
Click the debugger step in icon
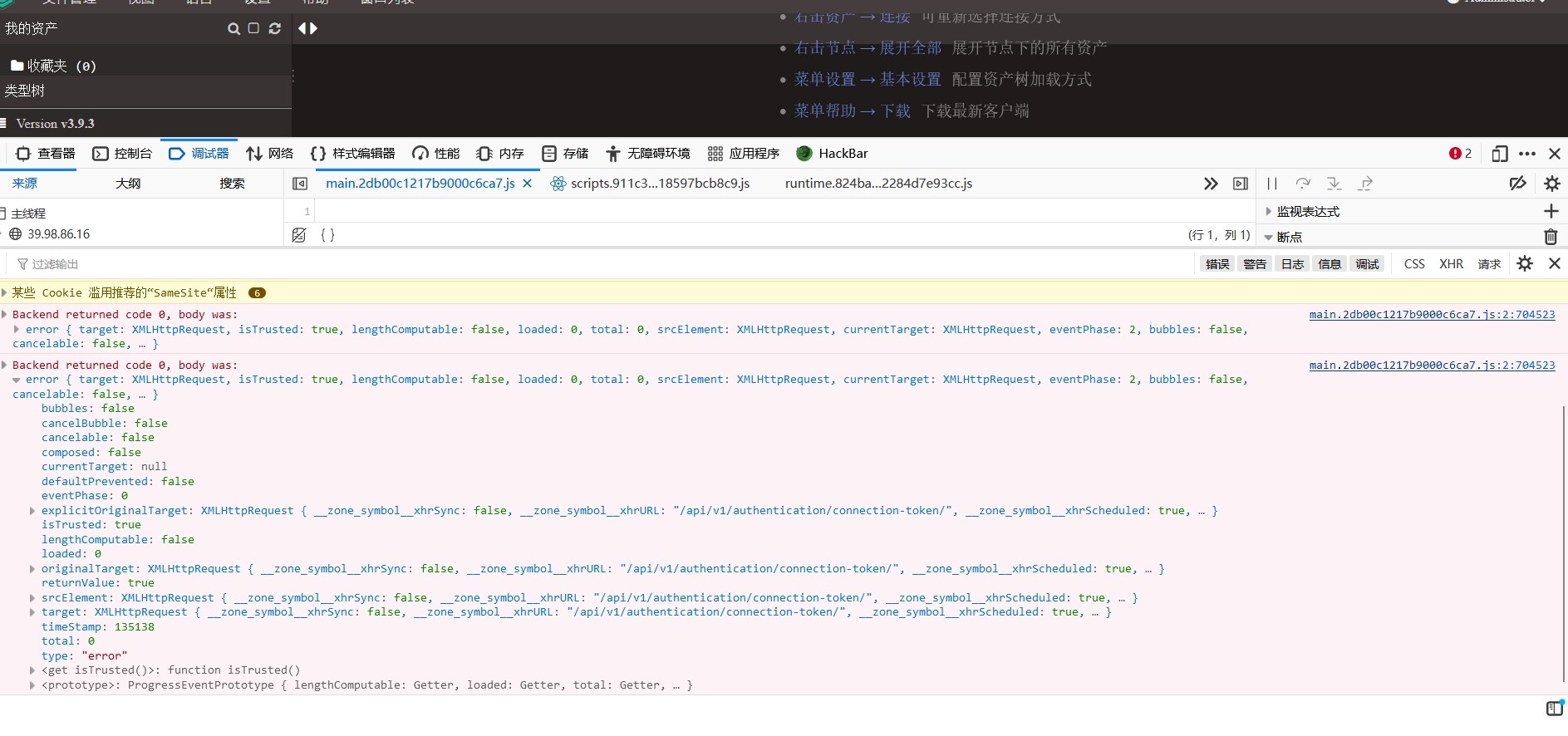coord(1335,184)
